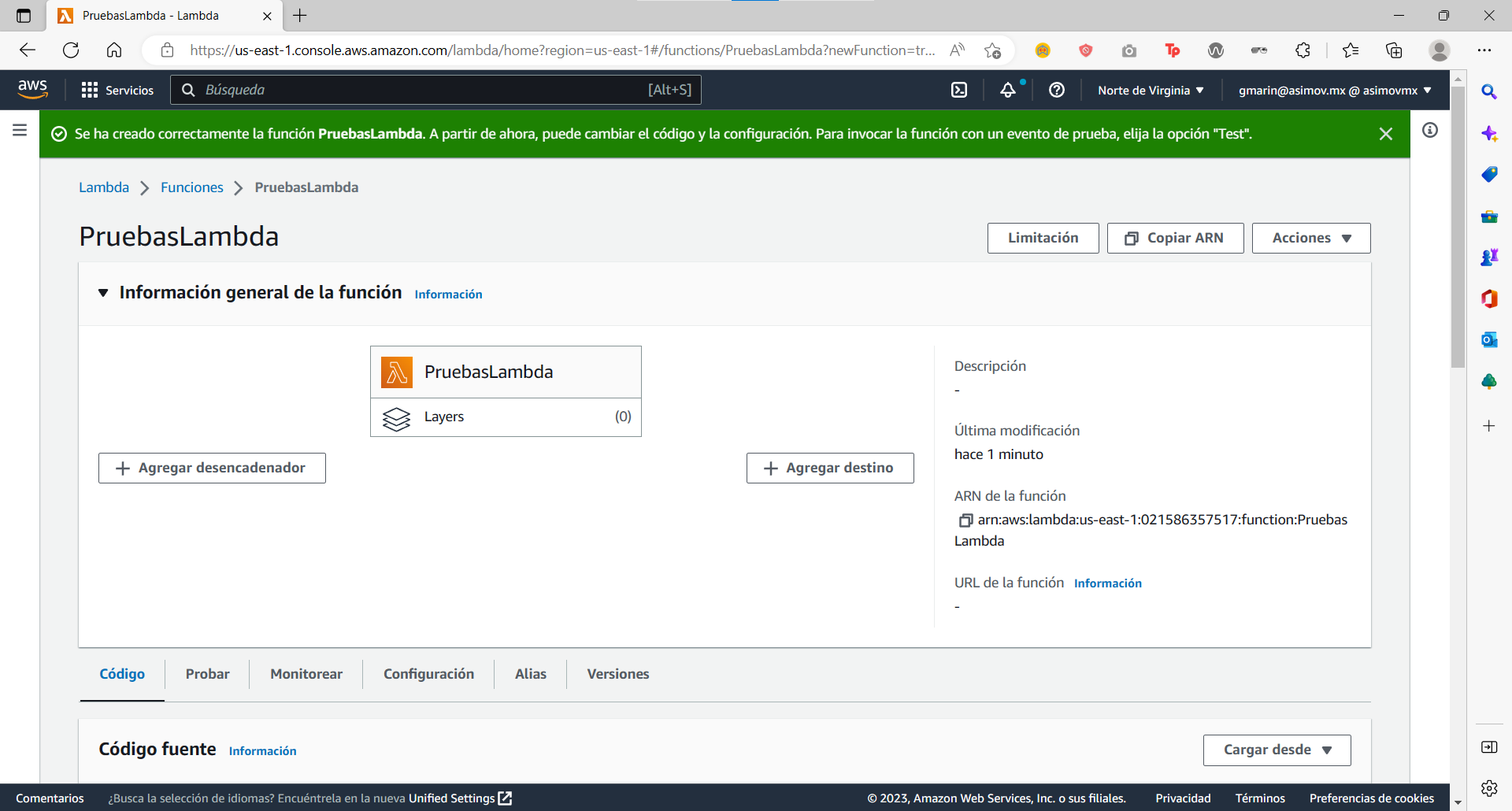The width and height of the screenshot is (1512, 811).
Task: Open the AWS help question mark
Action: [1057, 90]
